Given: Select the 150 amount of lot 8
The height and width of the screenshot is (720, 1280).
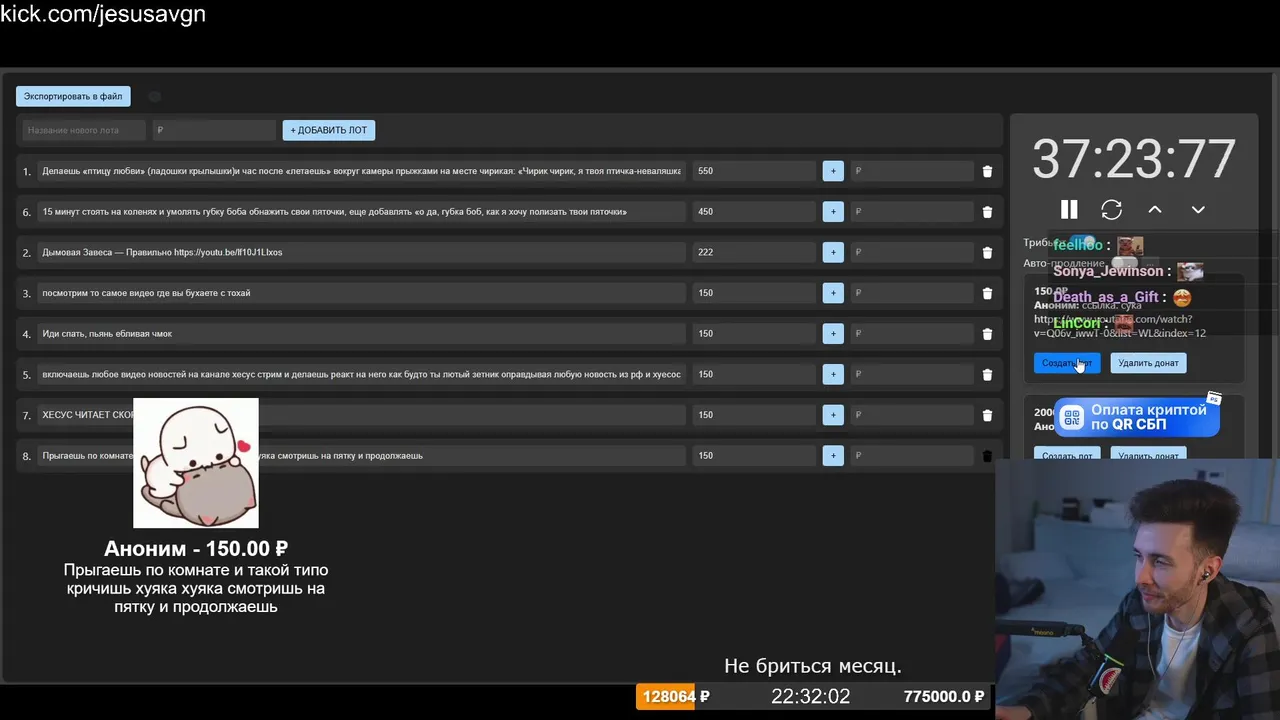Looking at the screenshot, I should click(x=754, y=456).
